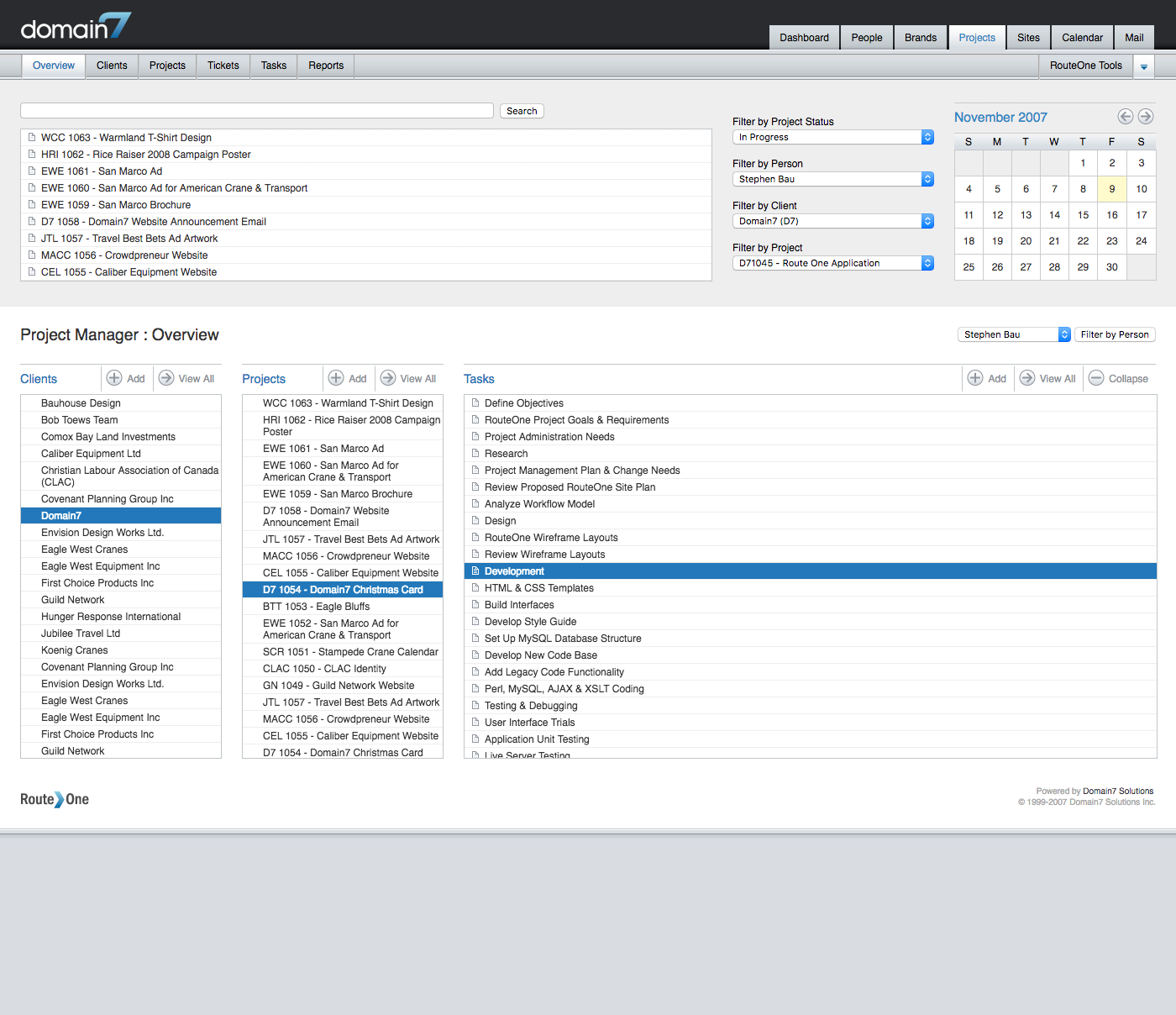This screenshot has width=1176, height=1015.
Task: Collapse the Tasks panel
Action: [1096, 378]
